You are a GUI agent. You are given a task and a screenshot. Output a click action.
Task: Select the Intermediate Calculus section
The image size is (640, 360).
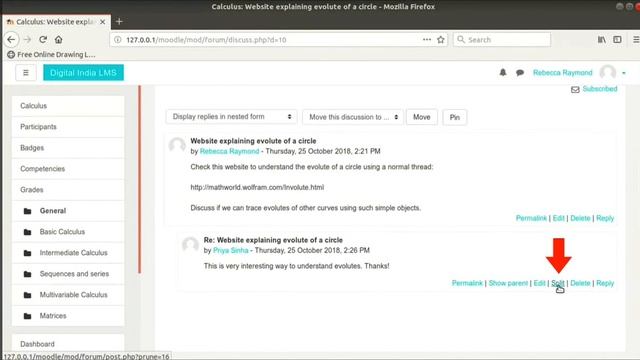73,253
